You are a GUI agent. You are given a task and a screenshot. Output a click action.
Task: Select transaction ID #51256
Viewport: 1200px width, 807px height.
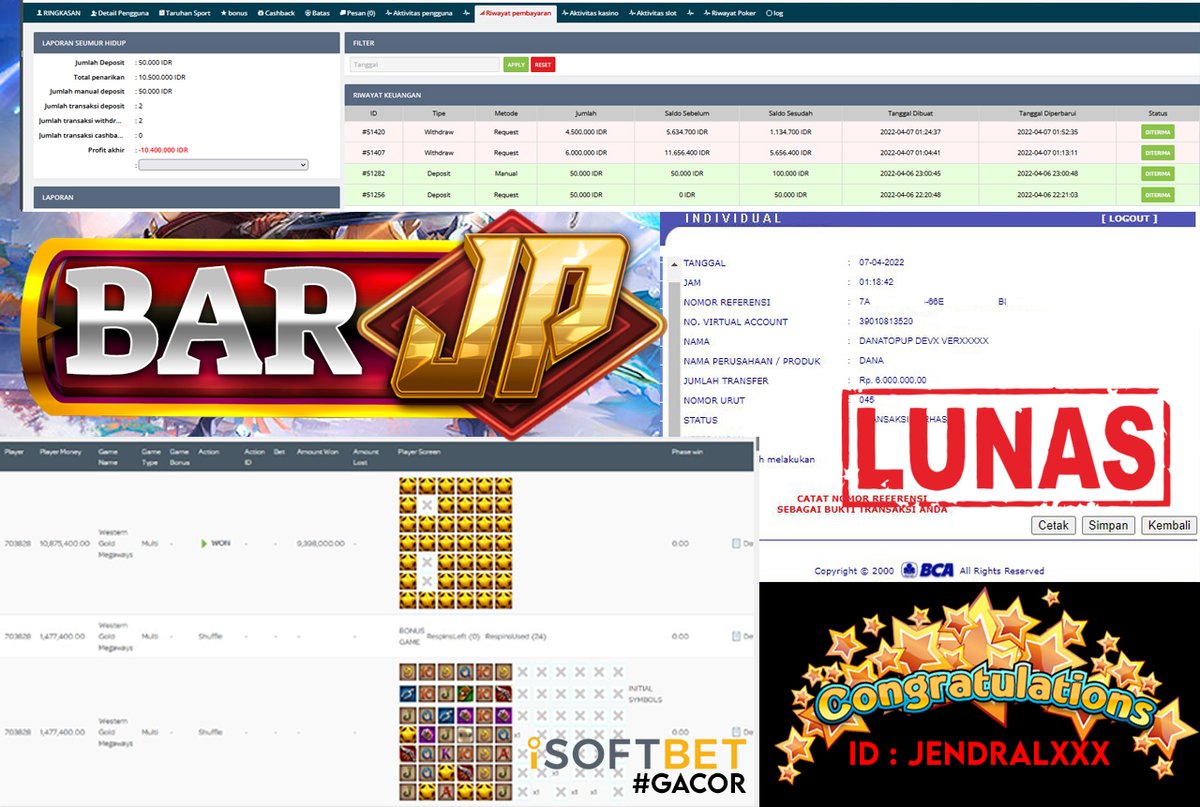(x=373, y=195)
